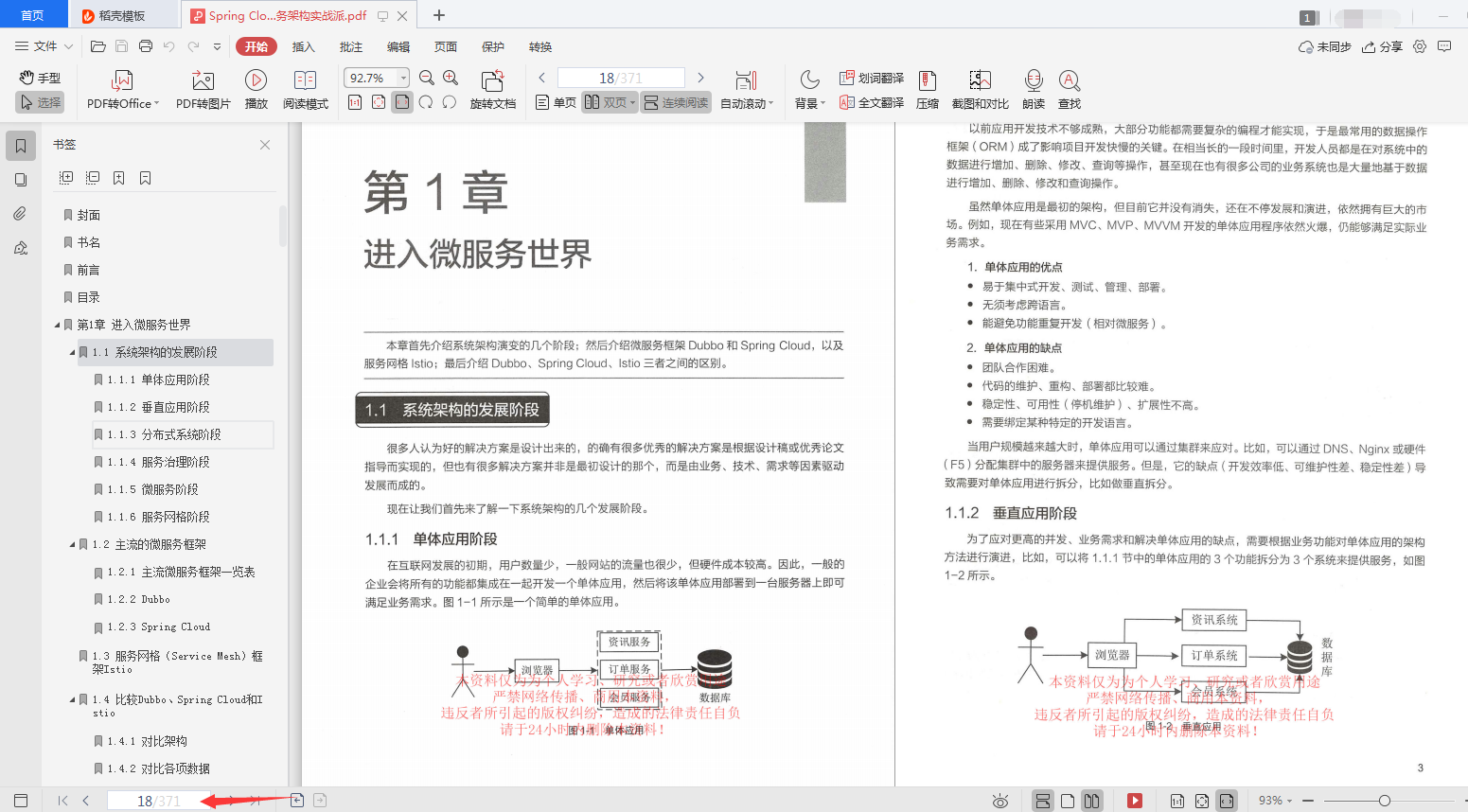The width and height of the screenshot is (1468, 812).
Task: Open the 插入 ribbon tab
Action: click(303, 46)
